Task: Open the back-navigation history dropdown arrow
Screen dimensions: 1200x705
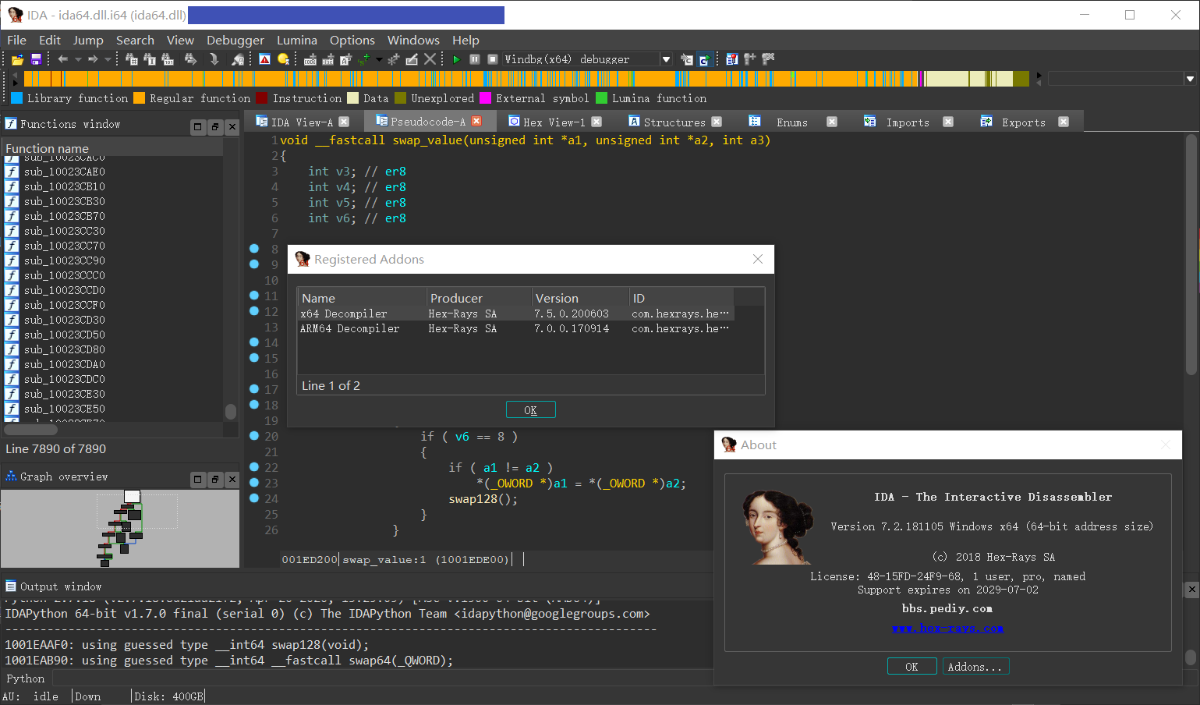Action: tap(77, 59)
